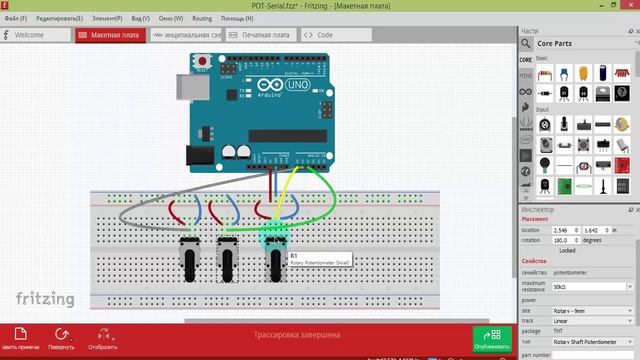Open the Файл menu
Image resolution: width=640 pixels, height=360 pixels.
click(x=16, y=18)
